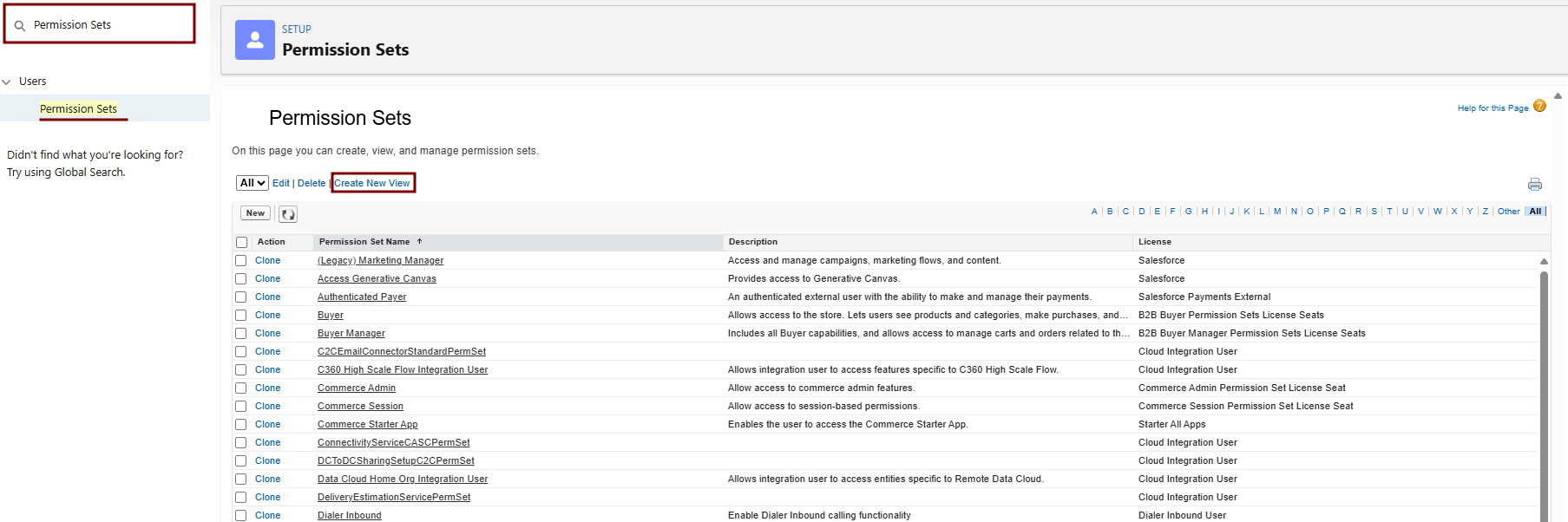This screenshot has height=522, width=1568.
Task: Click the search magnifier icon in Quick Find
Action: point(20,26)
